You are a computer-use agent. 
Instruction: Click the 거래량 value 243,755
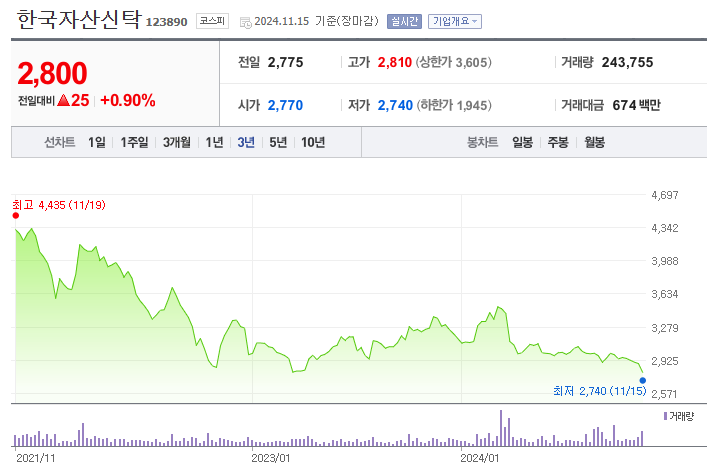coord(627,62)
